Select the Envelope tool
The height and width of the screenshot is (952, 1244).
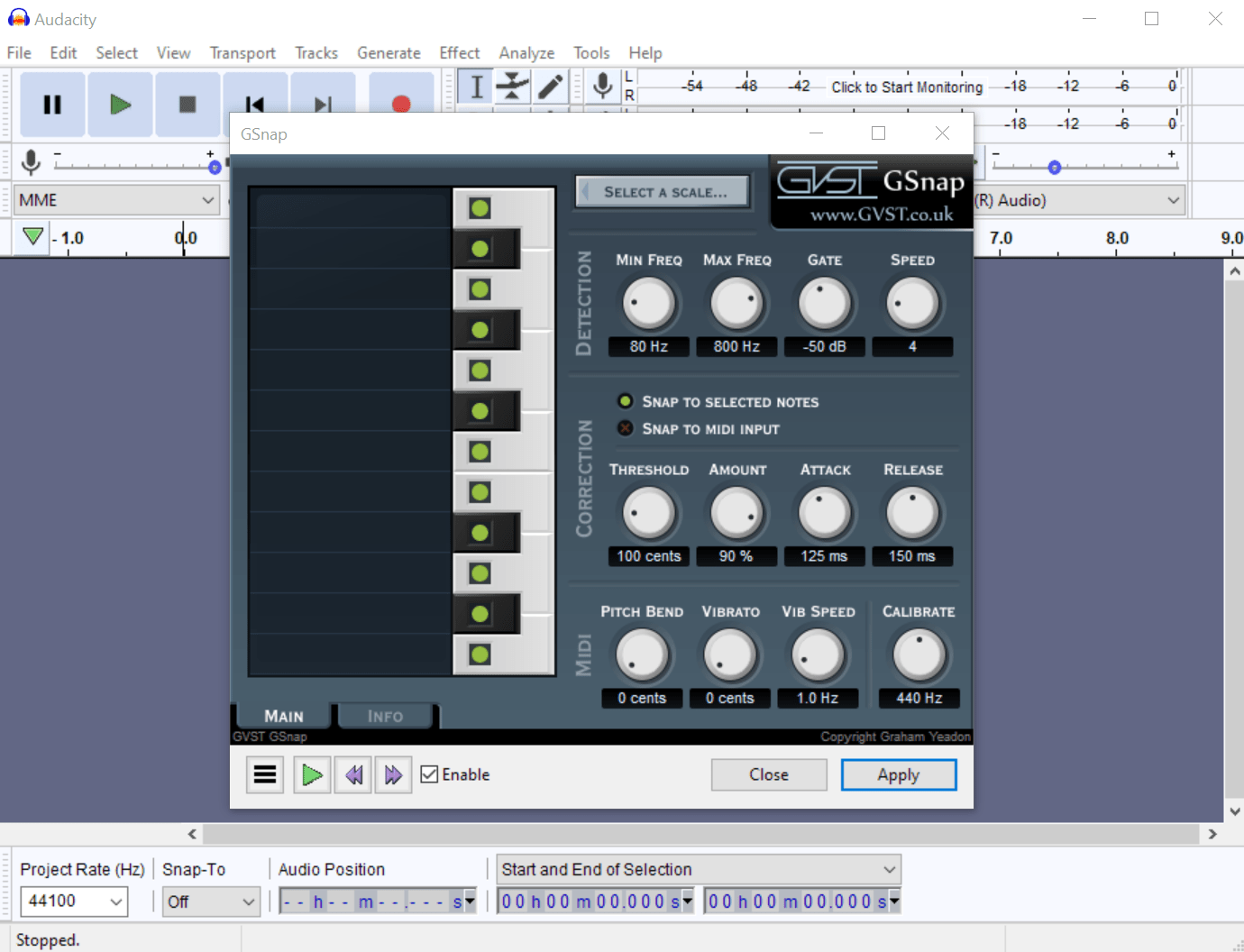[x=512, y=87]
